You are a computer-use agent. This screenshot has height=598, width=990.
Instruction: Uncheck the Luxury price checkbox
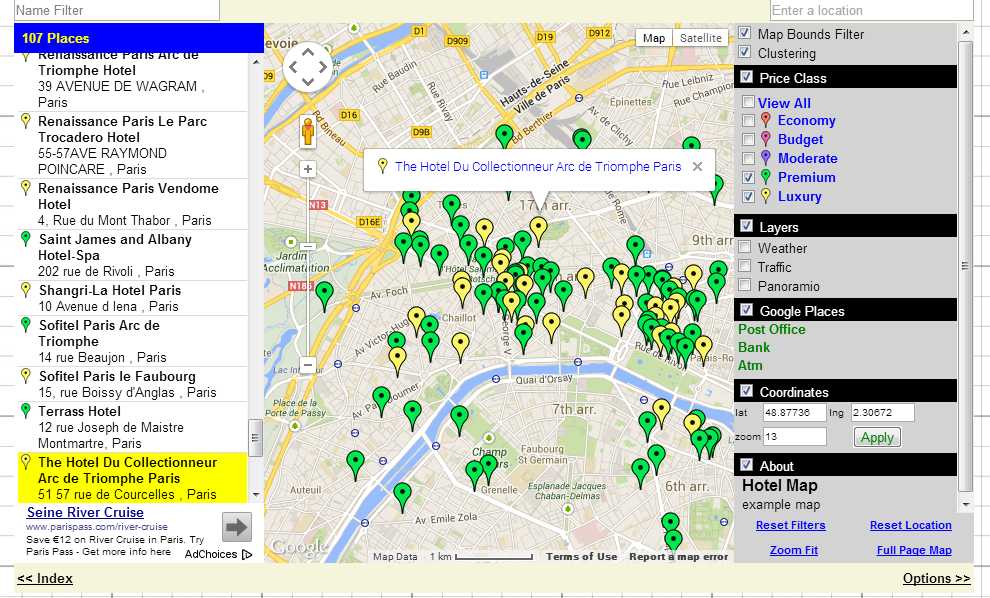tap(748, 196)
